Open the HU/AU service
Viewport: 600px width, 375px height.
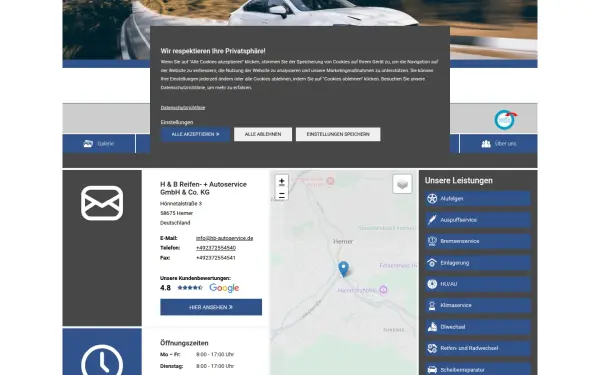click(478, 284)
